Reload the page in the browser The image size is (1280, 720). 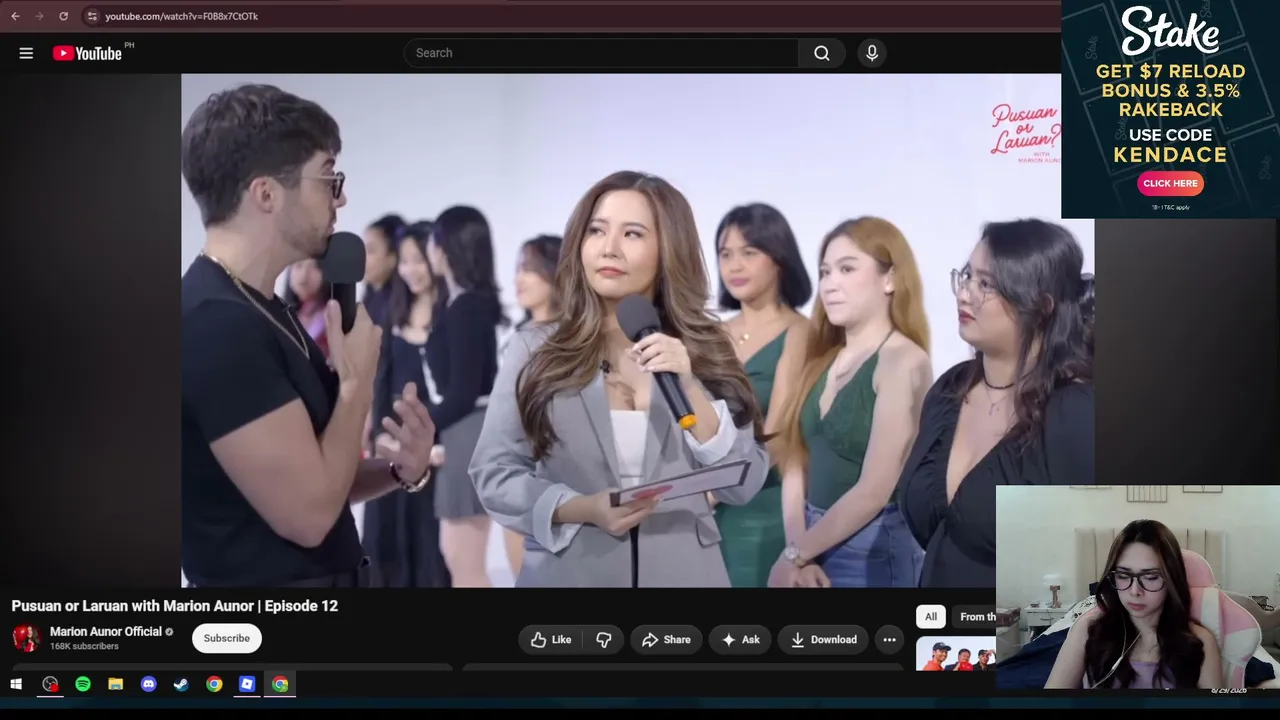(63, 16)
